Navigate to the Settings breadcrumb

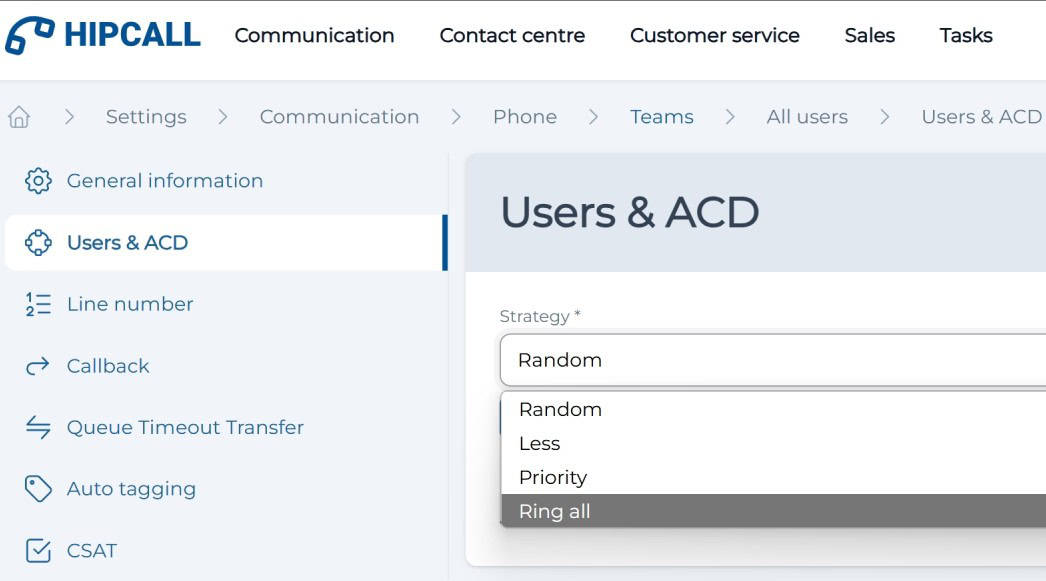coord(146,117)
